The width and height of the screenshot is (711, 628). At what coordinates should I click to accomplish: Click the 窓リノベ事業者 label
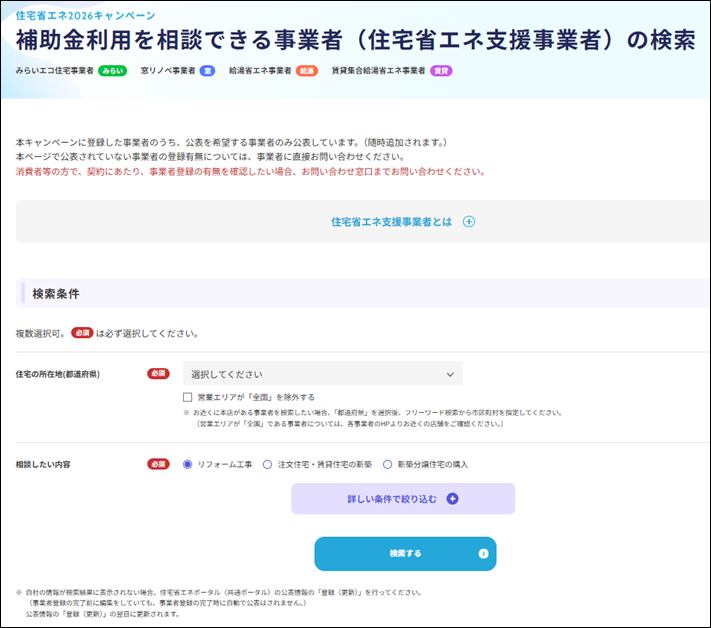coord(167,71)
